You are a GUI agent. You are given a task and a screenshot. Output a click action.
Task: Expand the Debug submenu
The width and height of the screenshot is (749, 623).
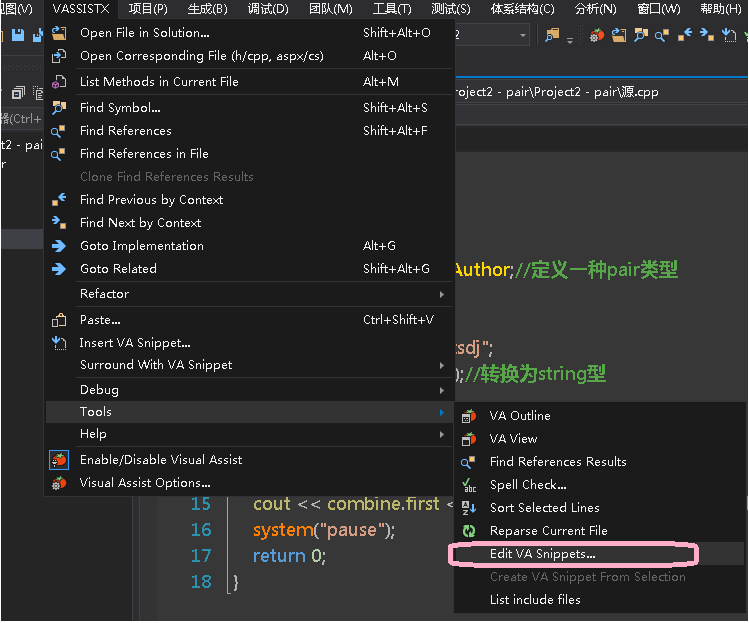tap(99, 390)
